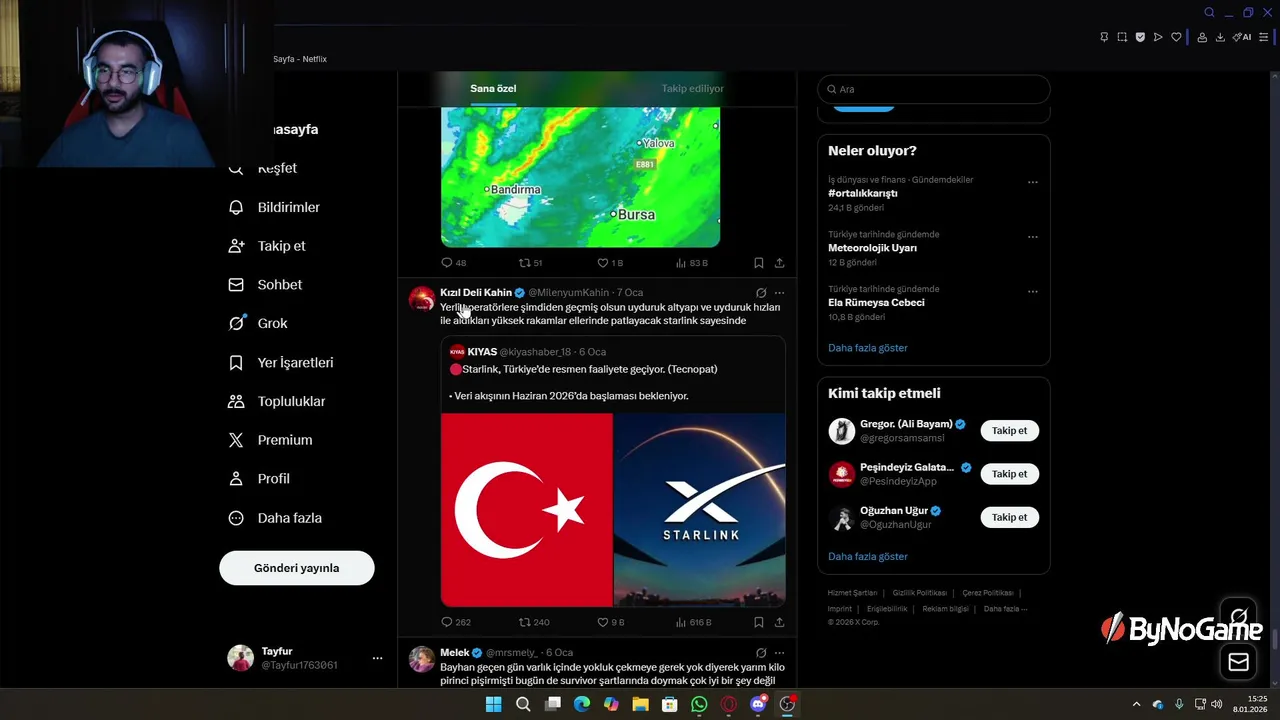Image resolution: width=1280 pixels, height=720 pixels.
Task: Open options for the #ortalıkkarıştı trend
Action: 1033,182
